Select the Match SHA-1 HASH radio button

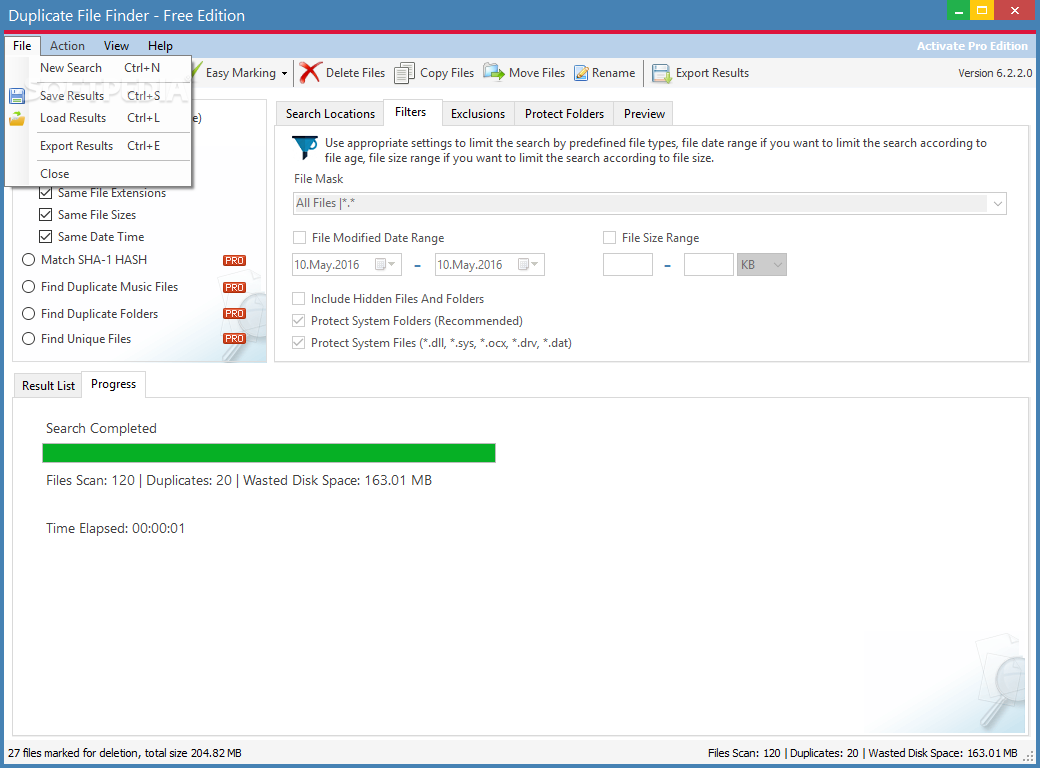point(29,260)
